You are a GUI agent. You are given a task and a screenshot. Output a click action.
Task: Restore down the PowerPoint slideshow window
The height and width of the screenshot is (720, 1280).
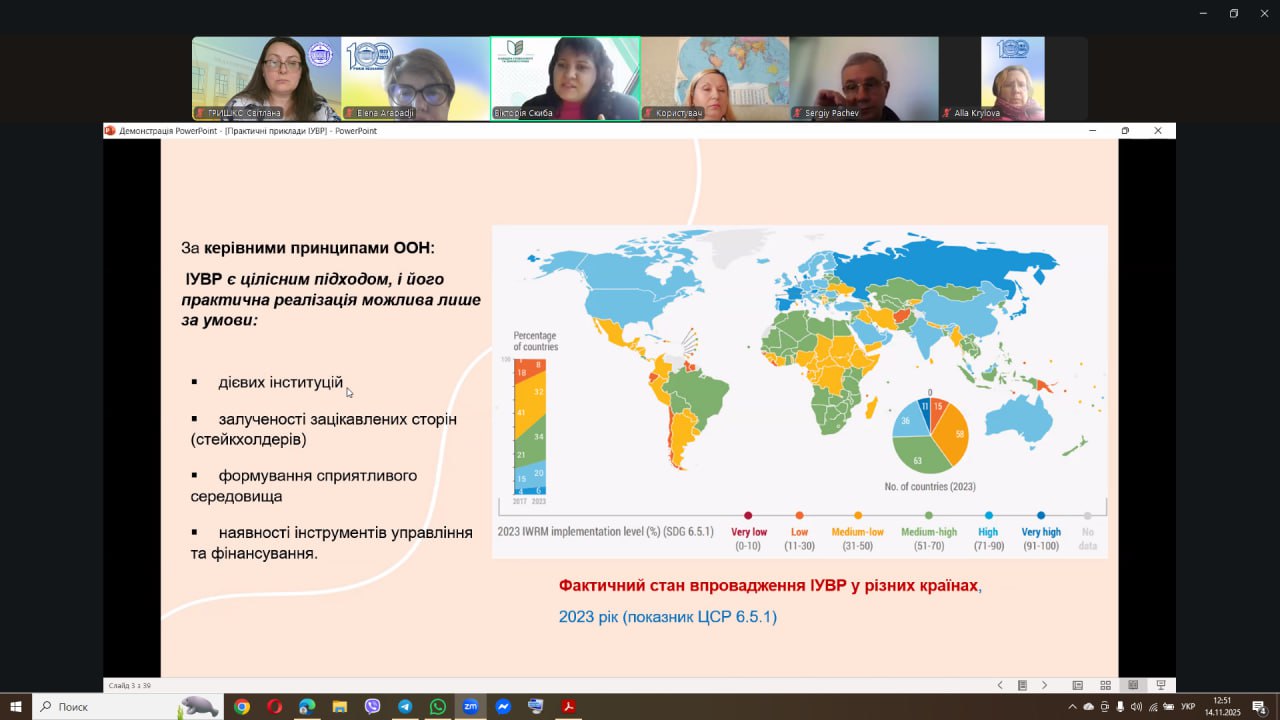(1125, 131)
